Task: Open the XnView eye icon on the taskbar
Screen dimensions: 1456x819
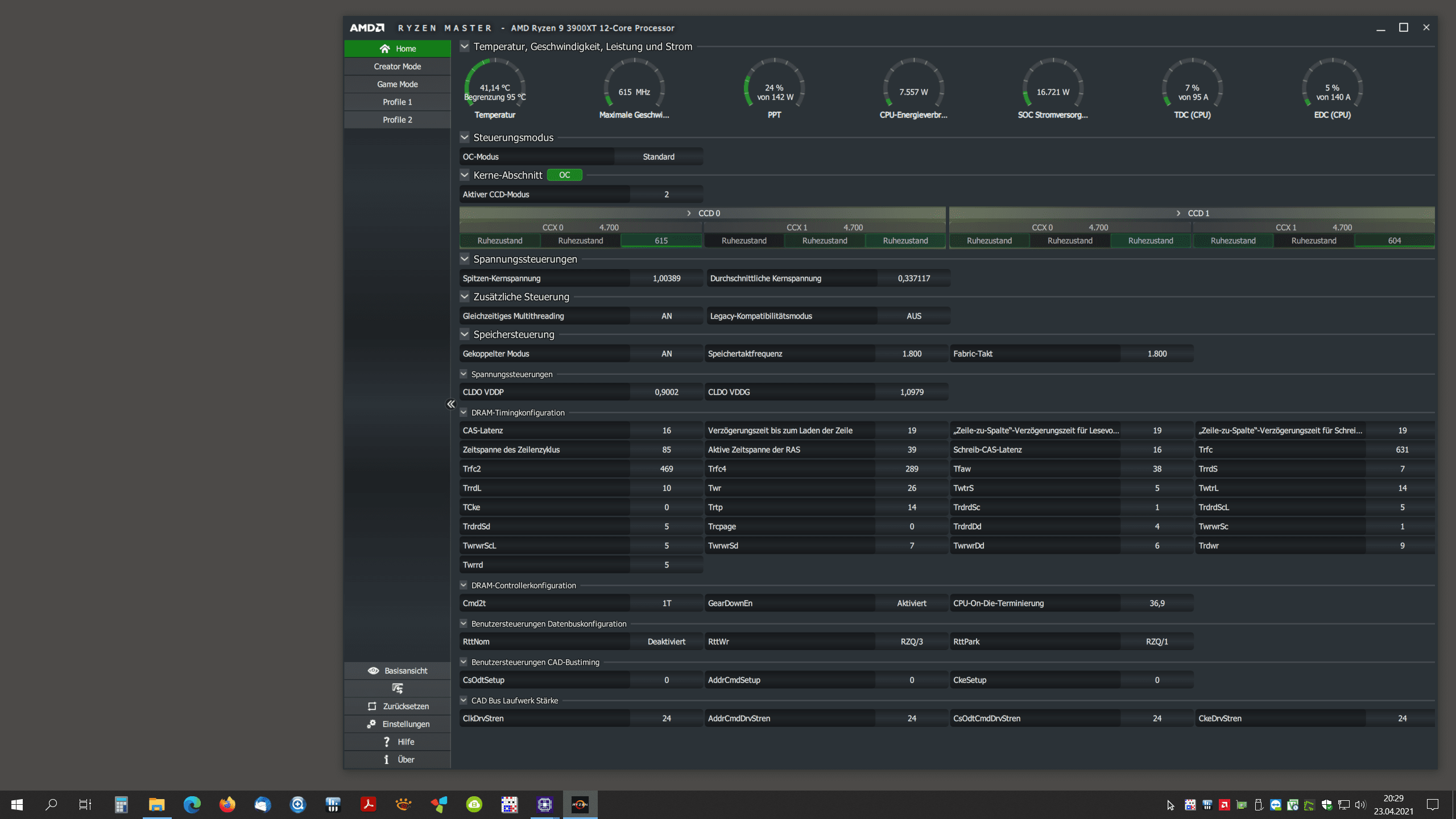Action: [404, 804]
